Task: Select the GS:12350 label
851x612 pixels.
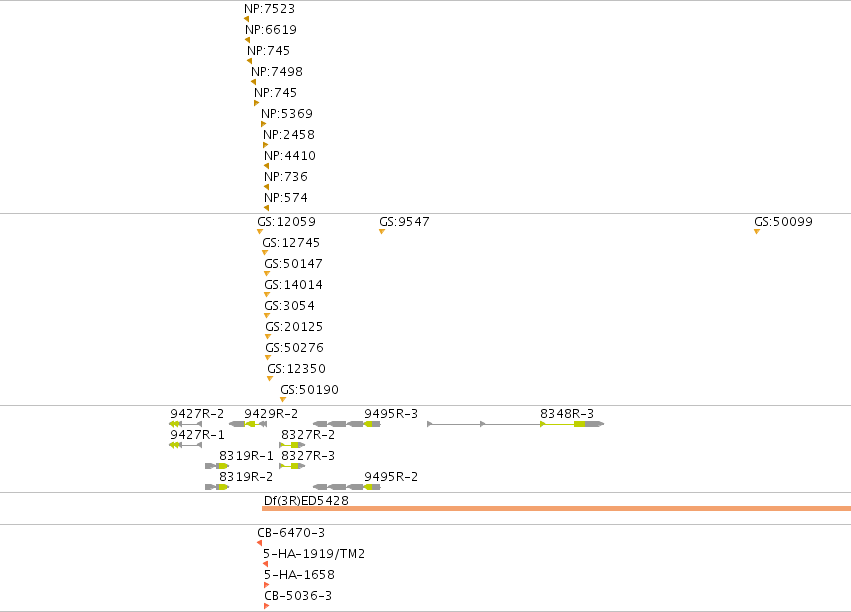Action: tap(296, 368)
